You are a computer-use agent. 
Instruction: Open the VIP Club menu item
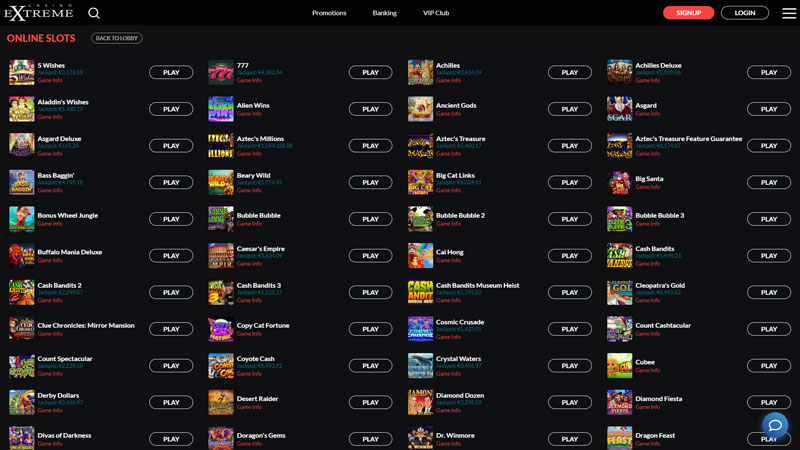click(x=436, y=13)
